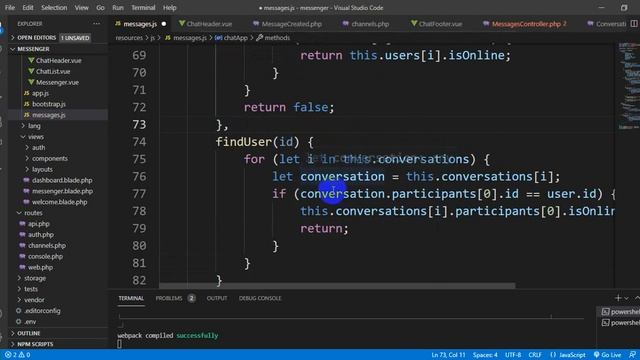Click UTF-8 encoding in status bar
The image size is (640, 360).
tap(513, 355)
